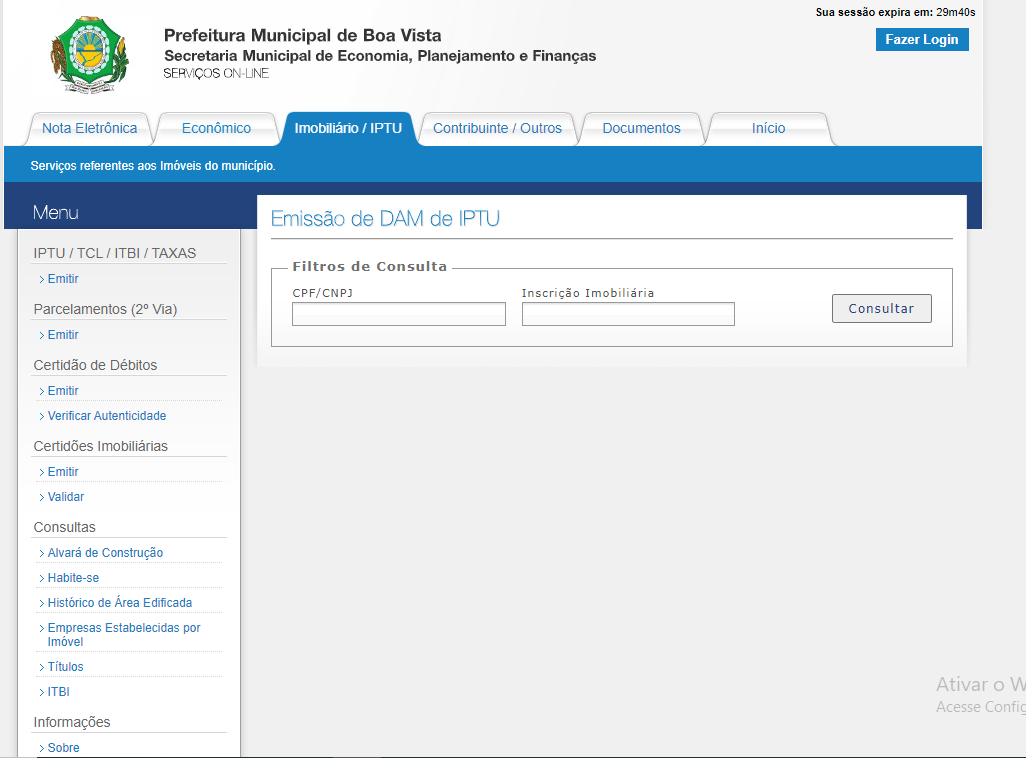This screenshot has height=758, width=1026.
Task: Open Empresas Estabelecidas por Imóvel link
Action: tap(124, 634)
